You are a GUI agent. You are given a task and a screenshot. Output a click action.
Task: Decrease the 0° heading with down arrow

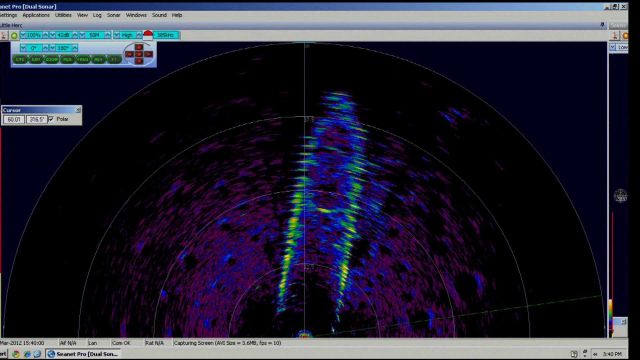pyautogui.click(x=24, y=48)
